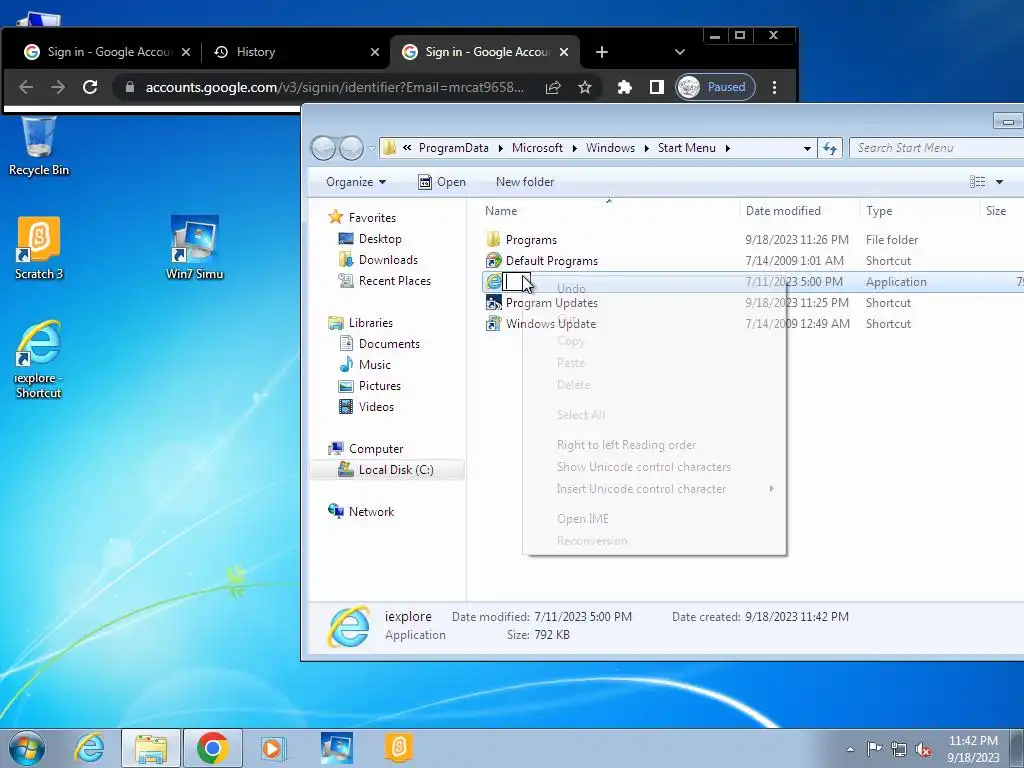This screenshot has height=768, width=1024.
Task: Click the Windows Start orb
Action: click(27, 748)
